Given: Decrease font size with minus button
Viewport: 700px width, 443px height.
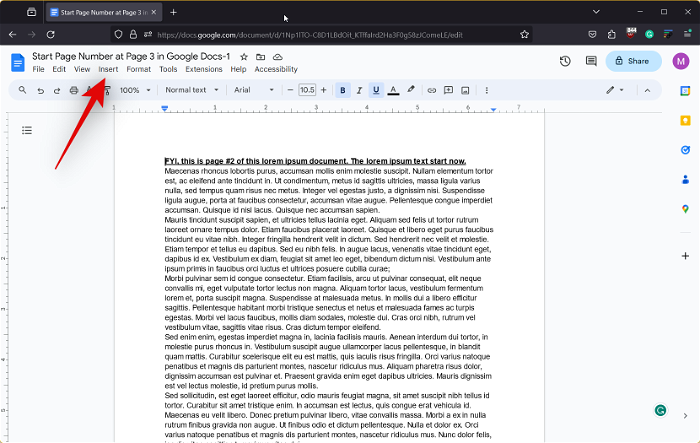Looking at the screenshot, I should [x=290, y=90].
